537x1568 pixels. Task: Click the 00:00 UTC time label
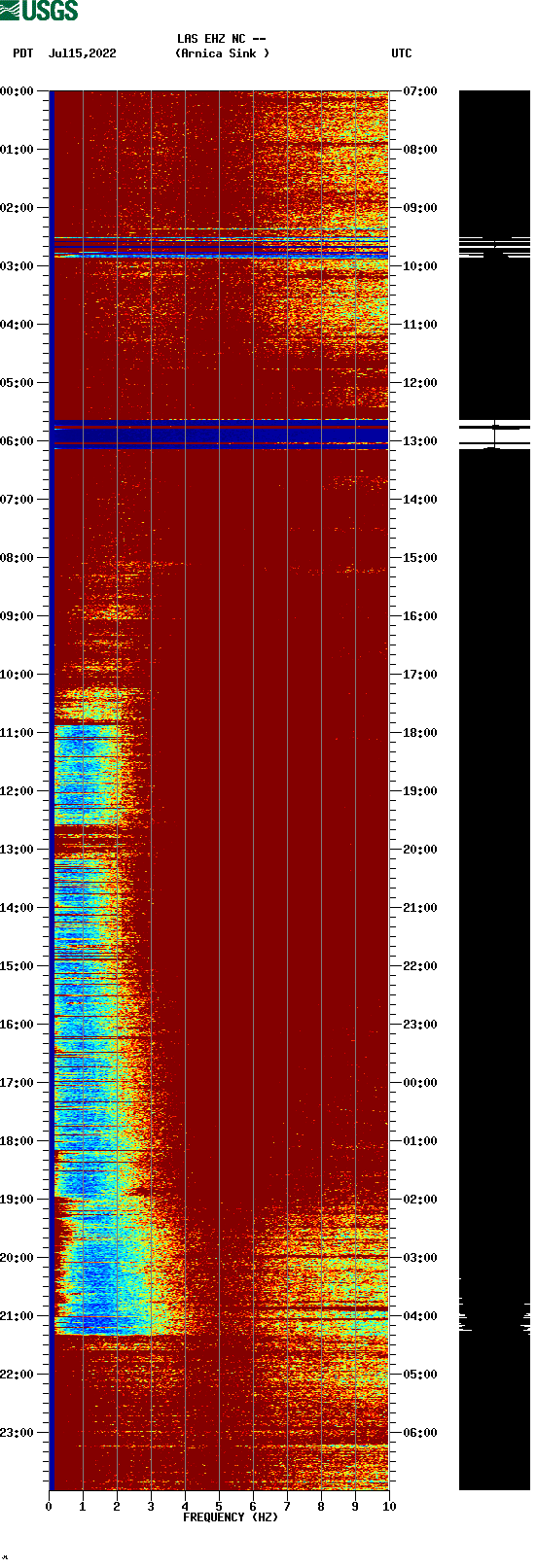click(420, 1083)
